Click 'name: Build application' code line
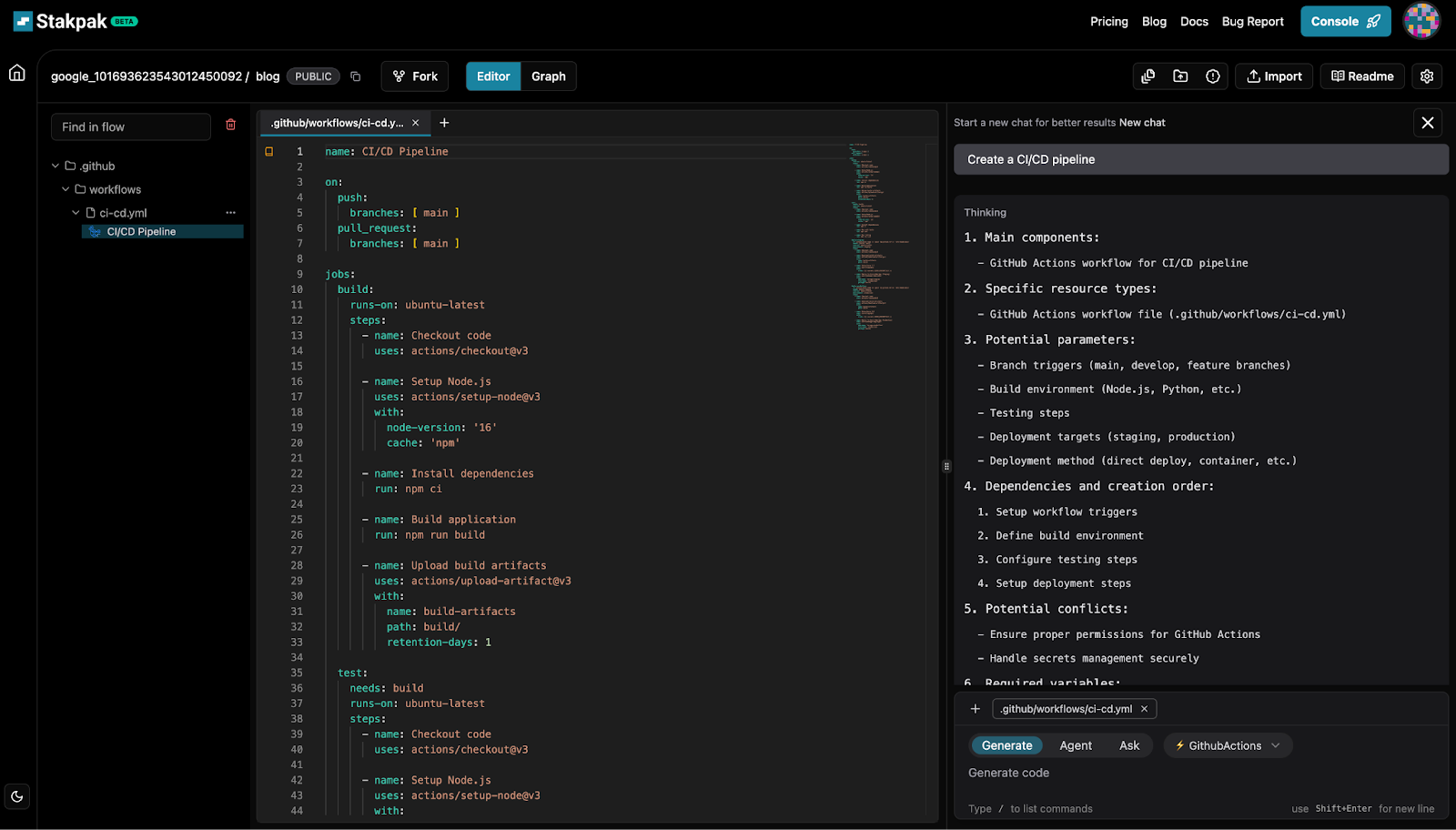 point(445,520)
